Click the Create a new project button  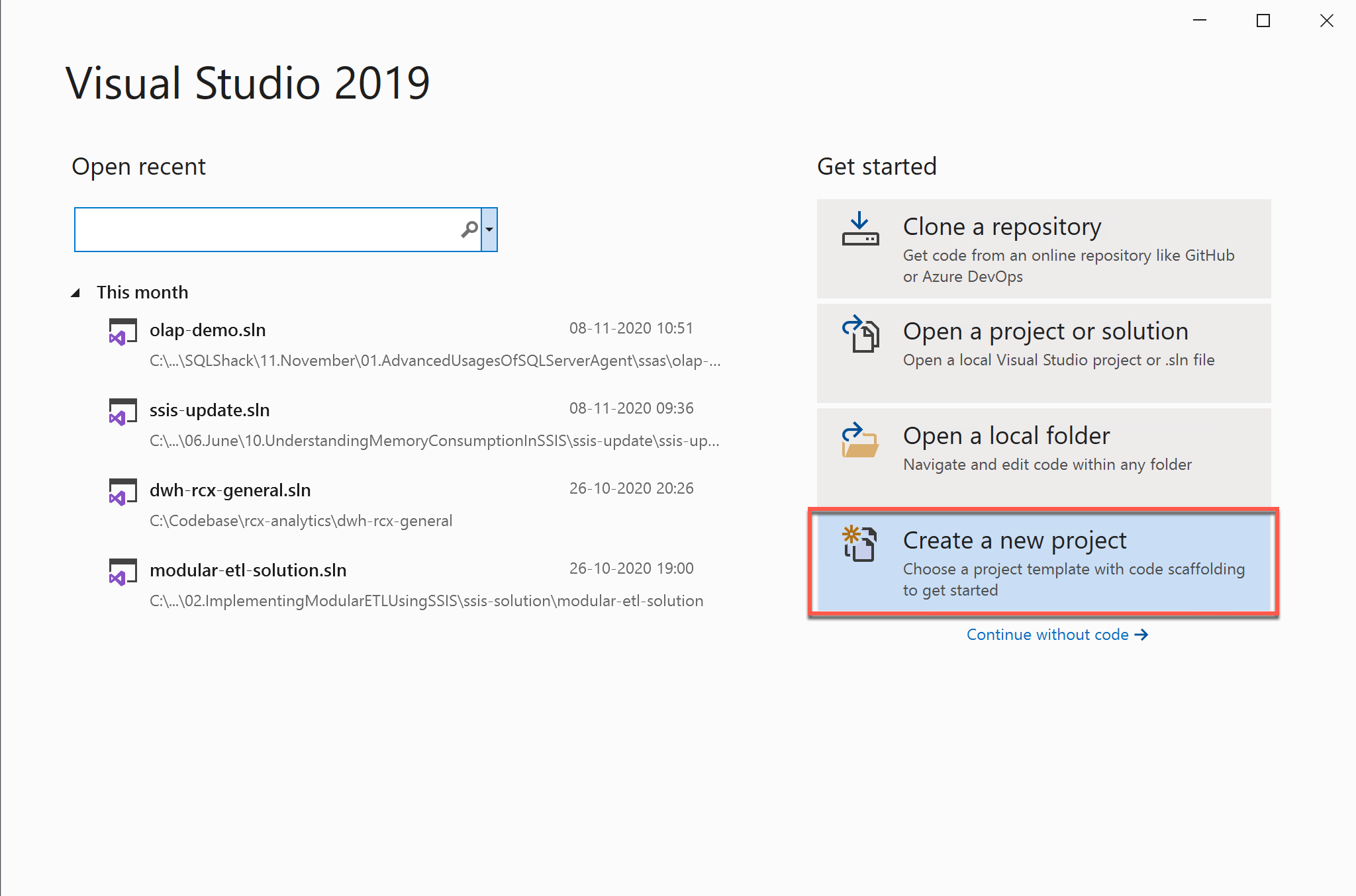(1043, 562)
